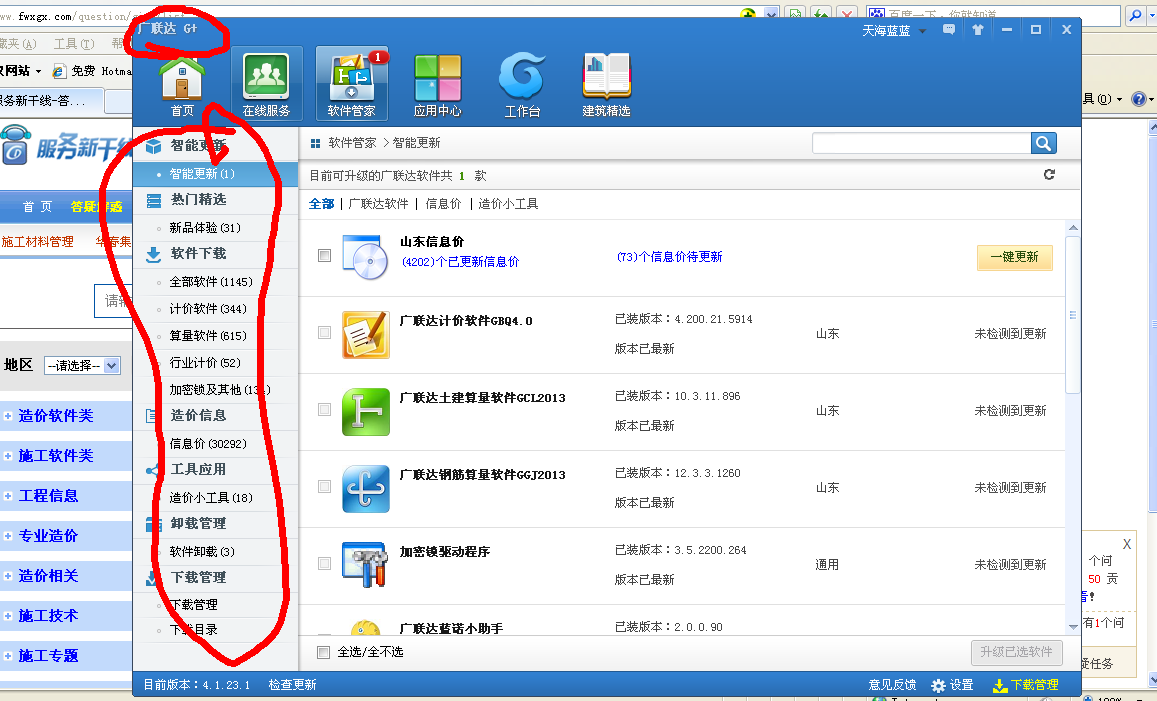Image resolution: width=1157 pixels, height=701 pixels.
Task: Click the skin shirt icon in title bar
Action: point(978,30)
